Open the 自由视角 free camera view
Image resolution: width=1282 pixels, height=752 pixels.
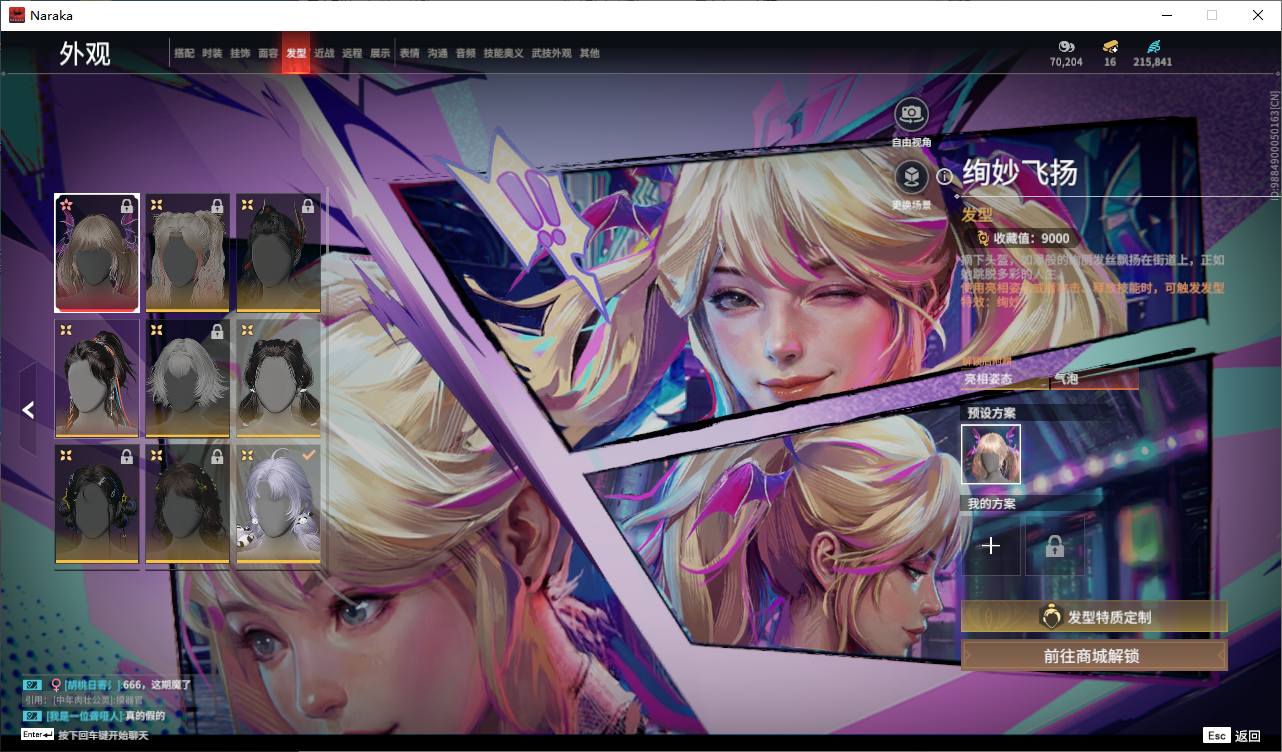click(x=911, y=114)
